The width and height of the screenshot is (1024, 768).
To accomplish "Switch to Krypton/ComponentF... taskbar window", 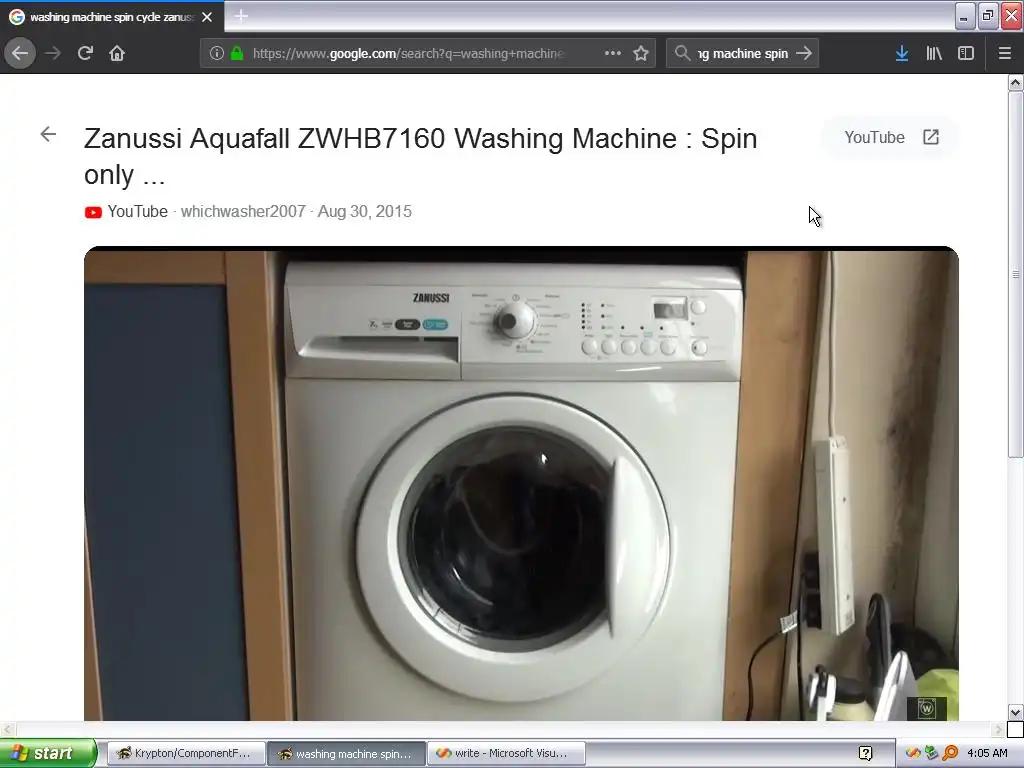I will click(x=186, y=753).
